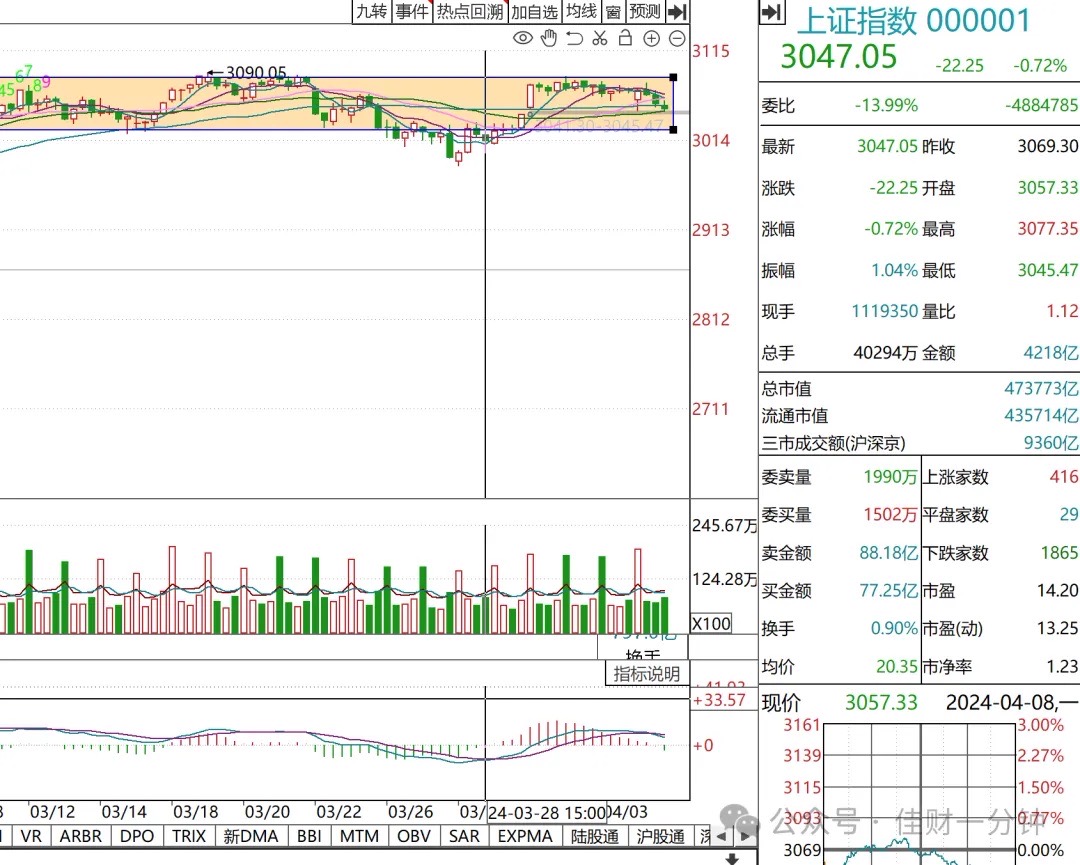1080x865 pixels.
Task: Select the OBV indicator tab
Action: [414, 836]
